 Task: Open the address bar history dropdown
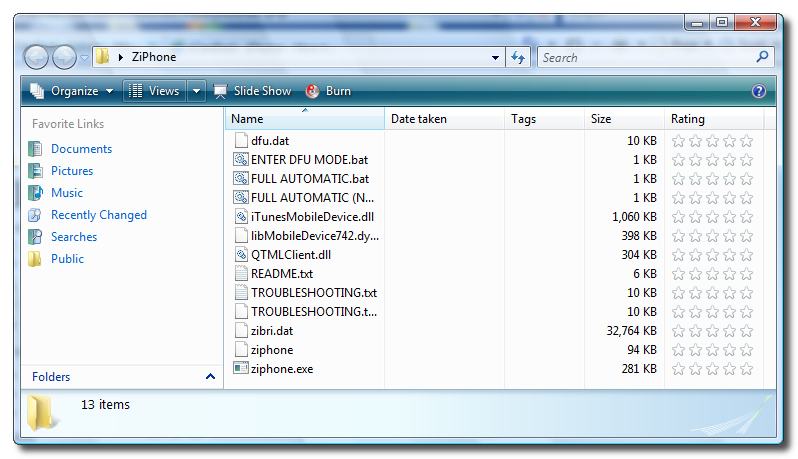[x=495, y=58]
